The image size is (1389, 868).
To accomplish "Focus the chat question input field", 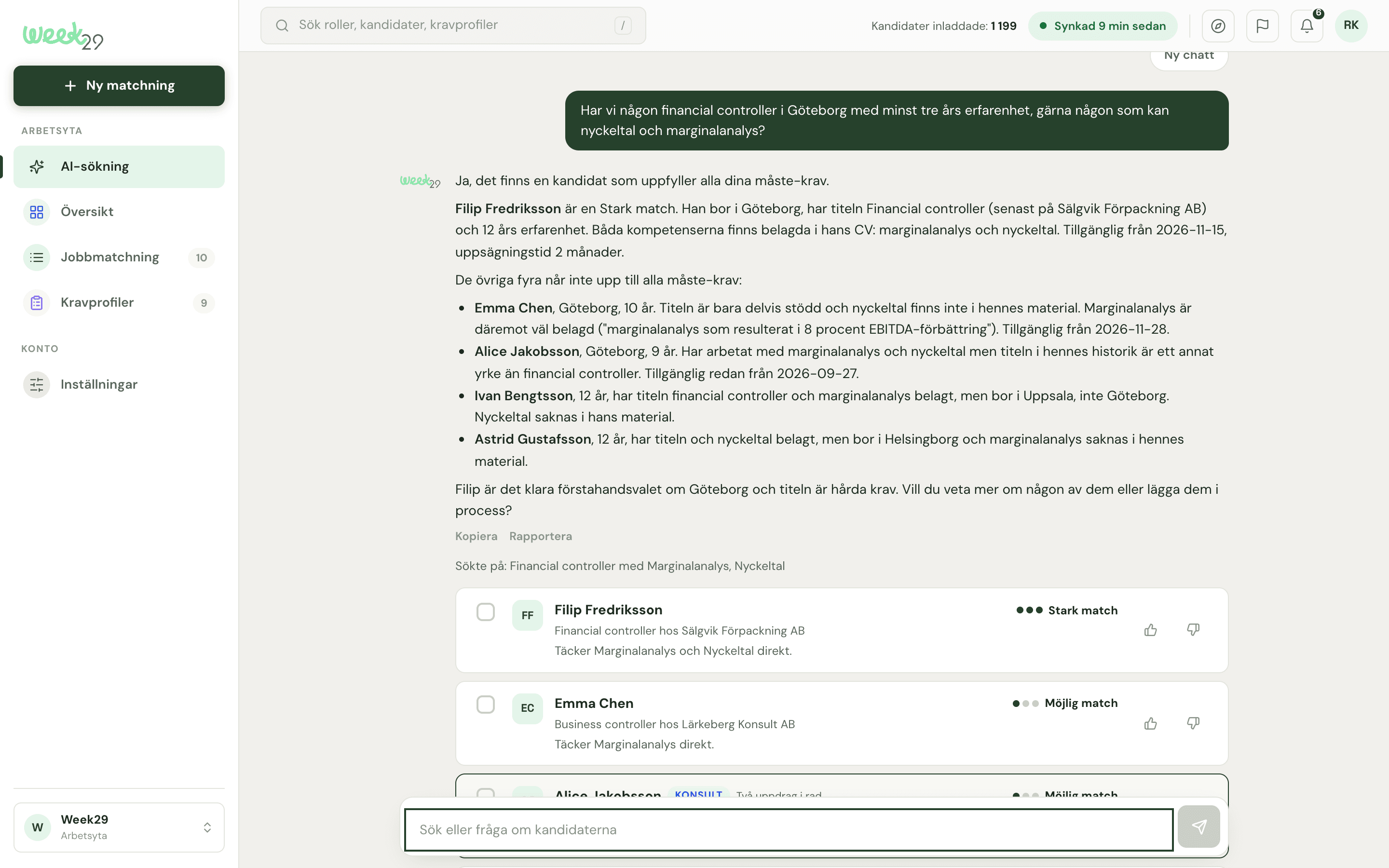I will (789, 830).
